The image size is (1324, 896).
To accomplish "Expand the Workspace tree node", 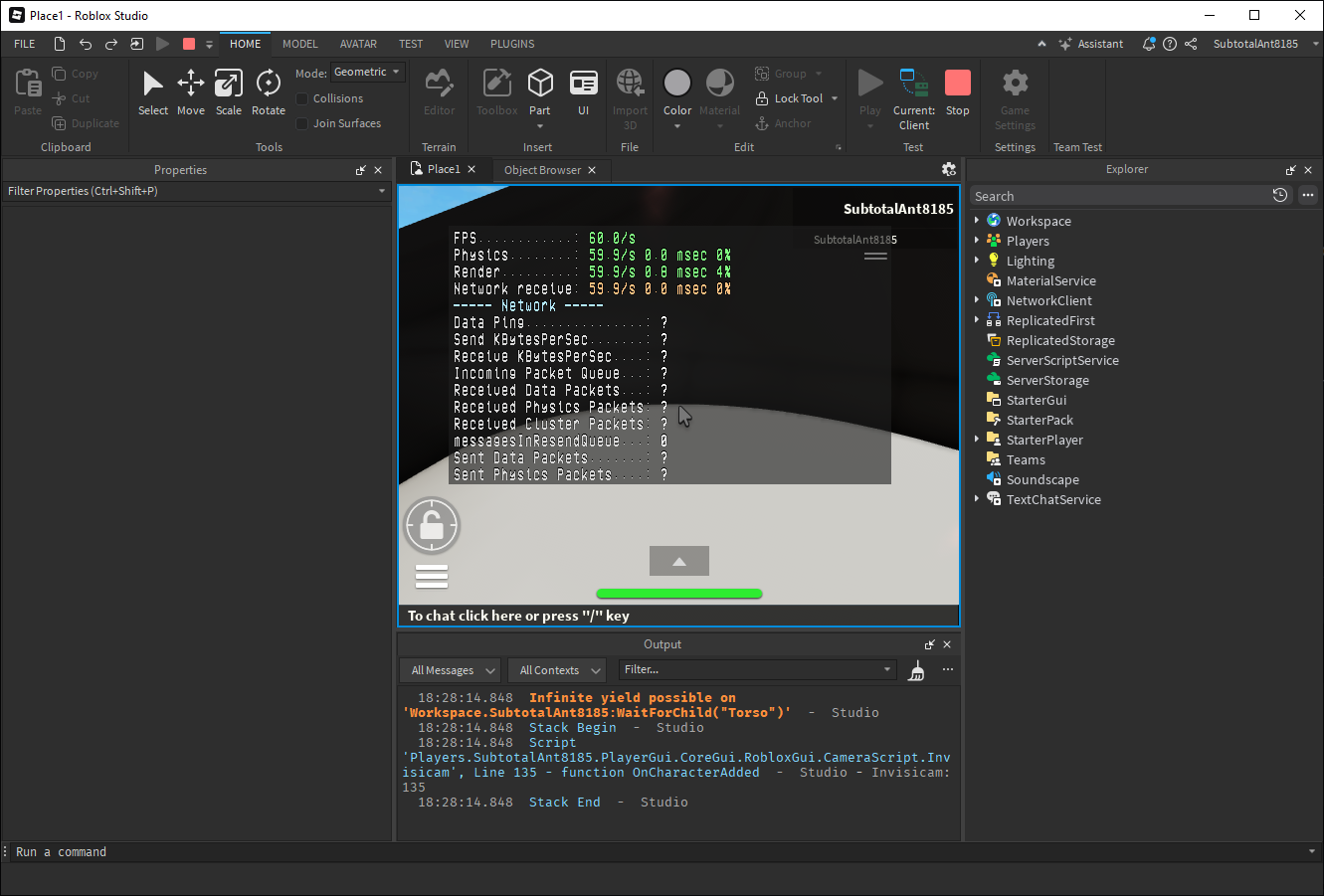I will (977, 221).
